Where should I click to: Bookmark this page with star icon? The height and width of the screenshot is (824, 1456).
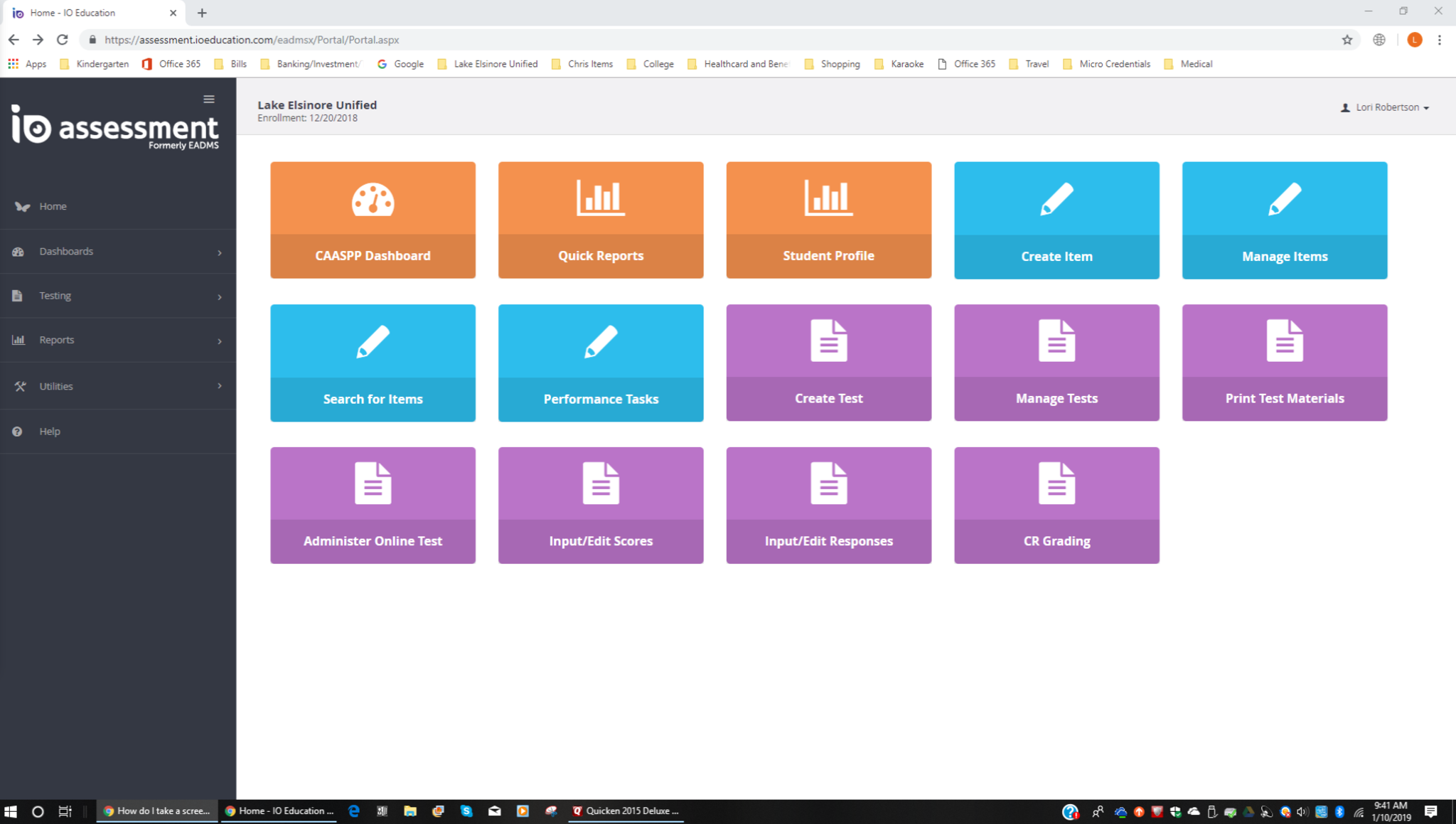pos(1347,40)
